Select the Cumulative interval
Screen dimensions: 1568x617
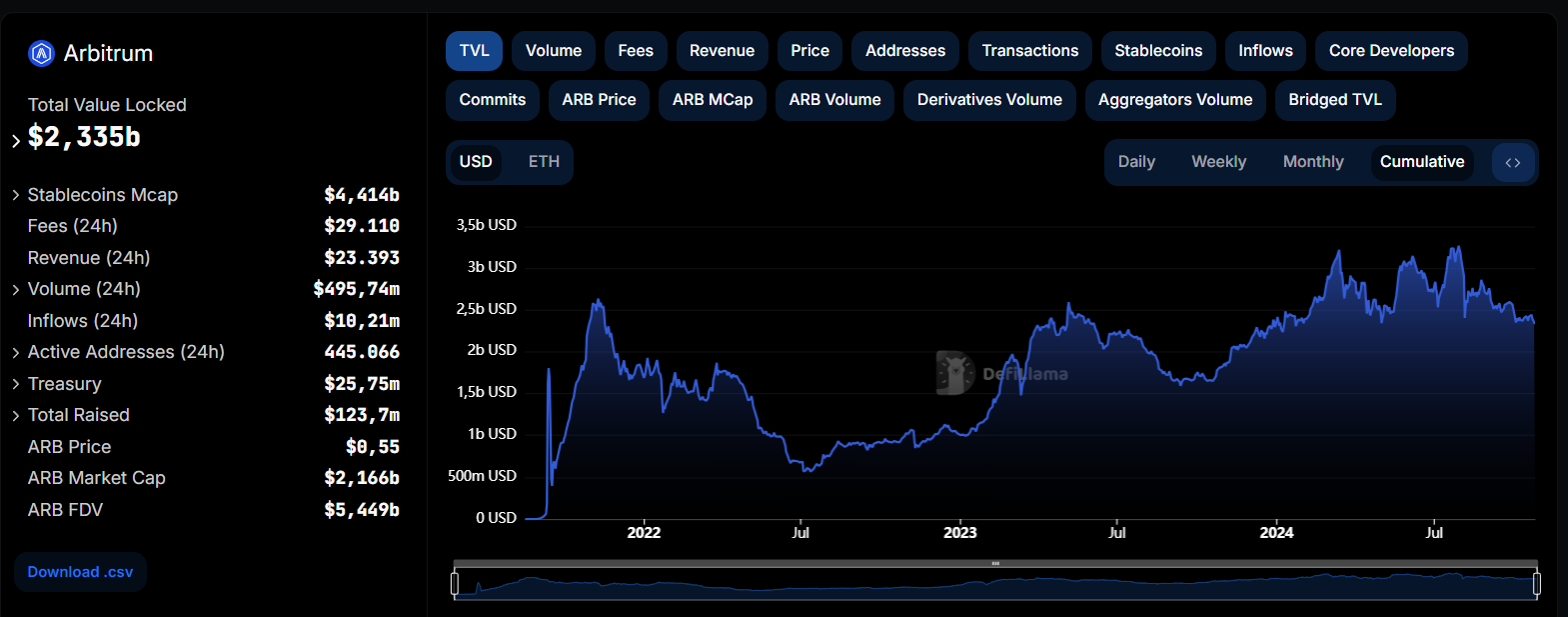point(1422,162)
